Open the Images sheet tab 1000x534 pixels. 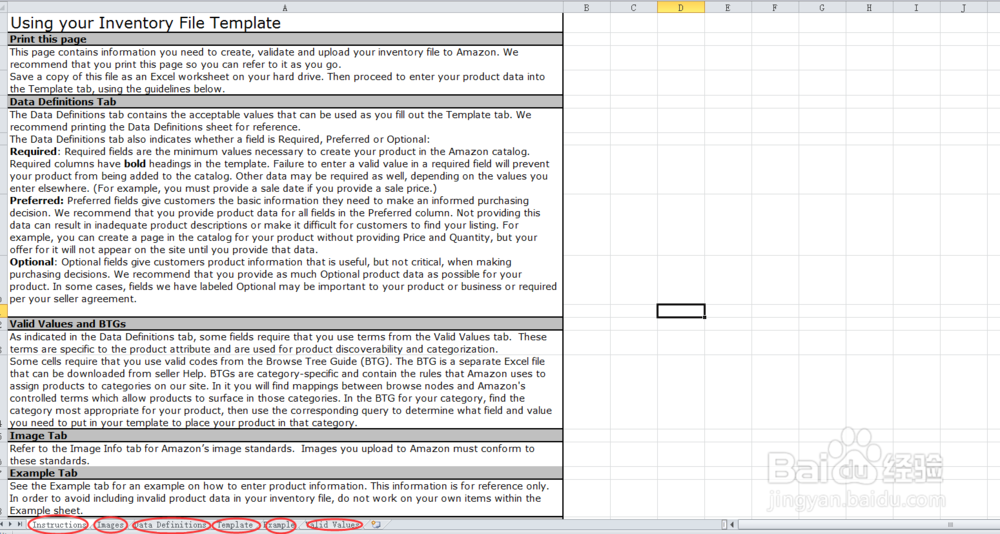click(110, 525)
